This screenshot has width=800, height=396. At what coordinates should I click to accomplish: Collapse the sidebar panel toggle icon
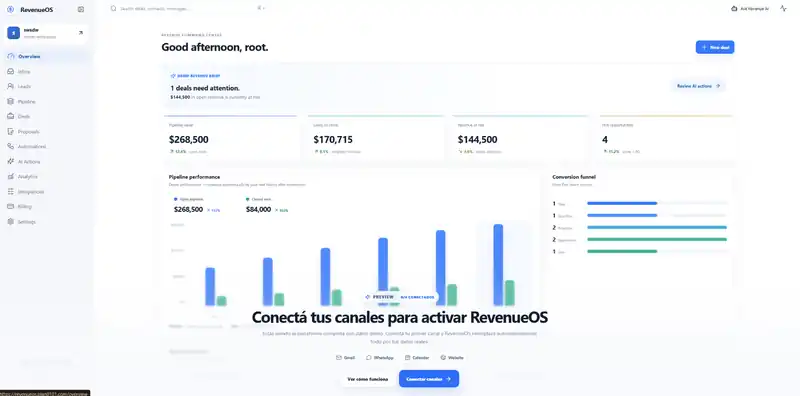[x=81, y=9]
